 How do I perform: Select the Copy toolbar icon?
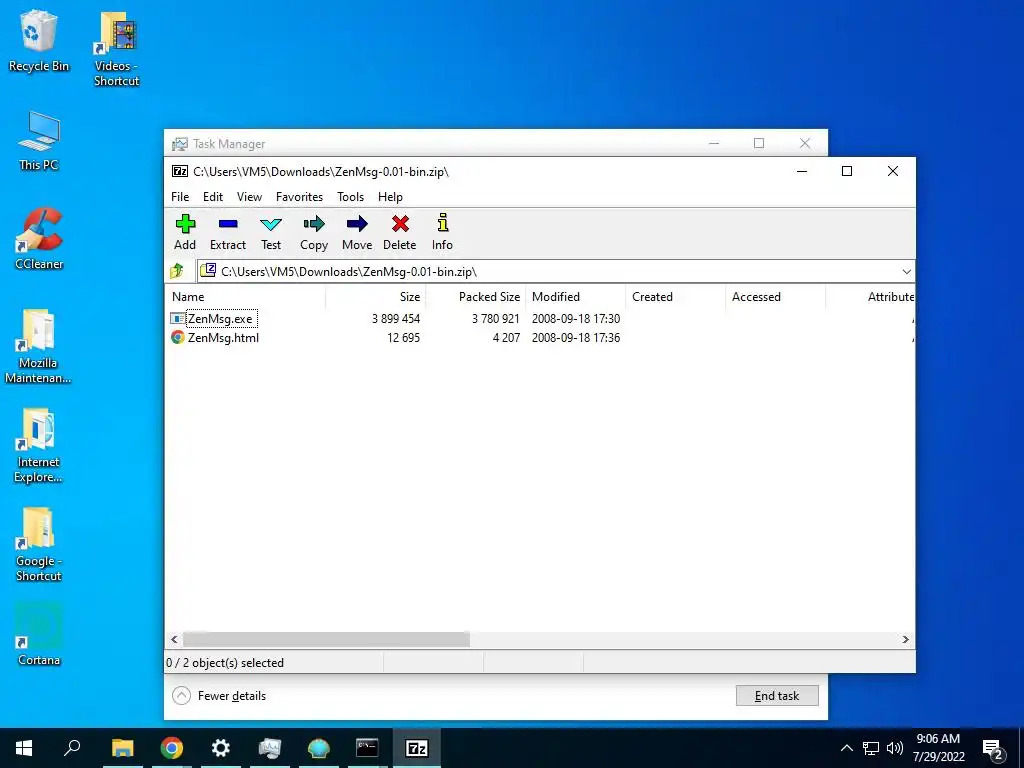[313, 224]
